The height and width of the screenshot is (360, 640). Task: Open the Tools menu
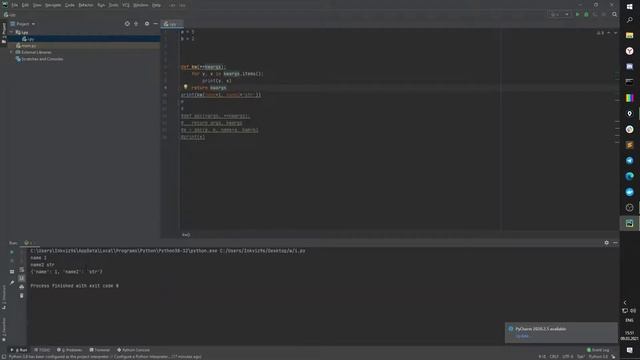[x=113, y=5]
